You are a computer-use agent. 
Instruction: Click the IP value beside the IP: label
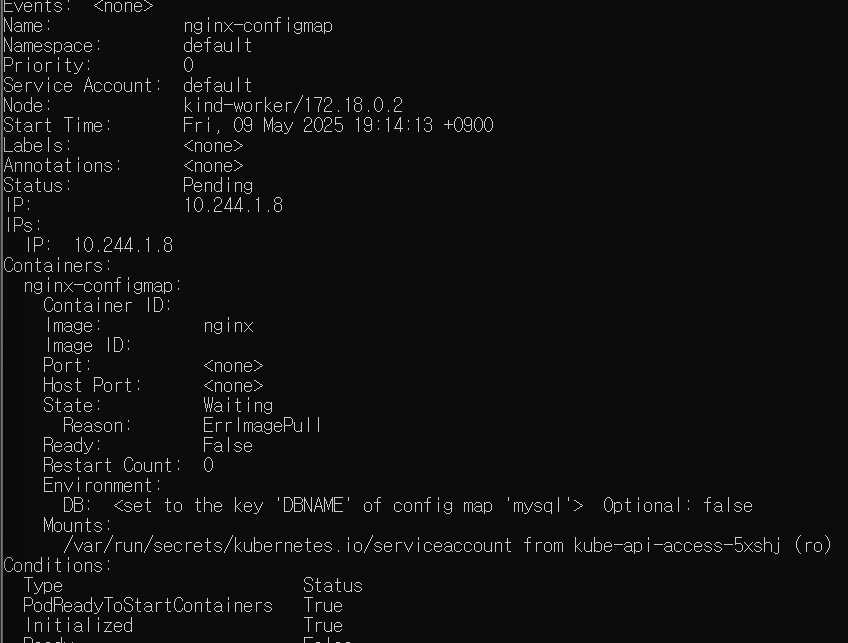pos(233,206)
